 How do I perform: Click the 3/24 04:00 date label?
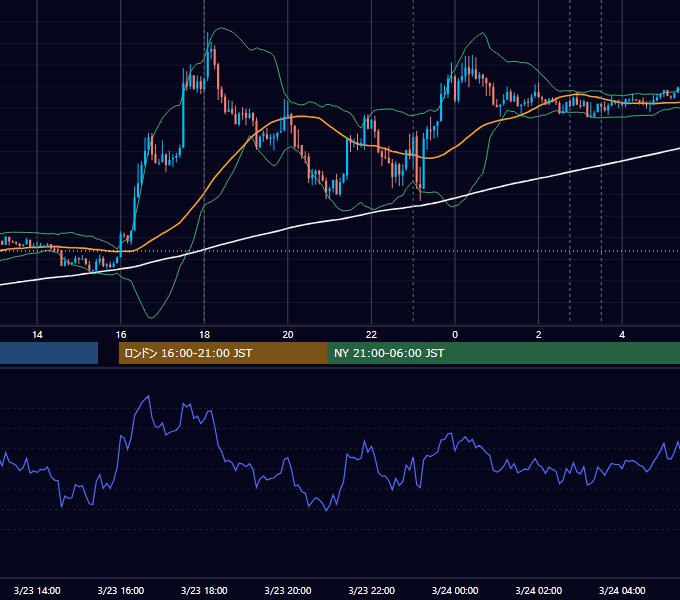click(622, 590)
